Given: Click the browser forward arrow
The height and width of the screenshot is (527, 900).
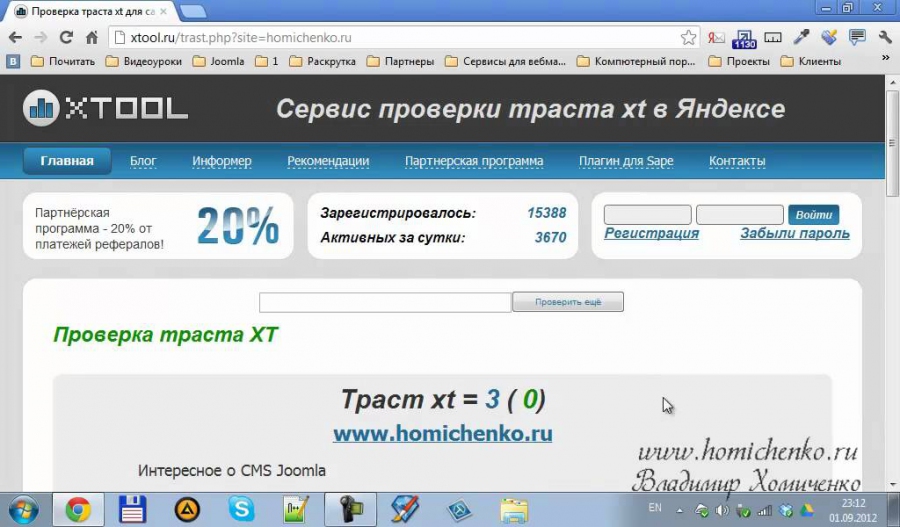Looking at the screenshot, I should tap(41, 38).
